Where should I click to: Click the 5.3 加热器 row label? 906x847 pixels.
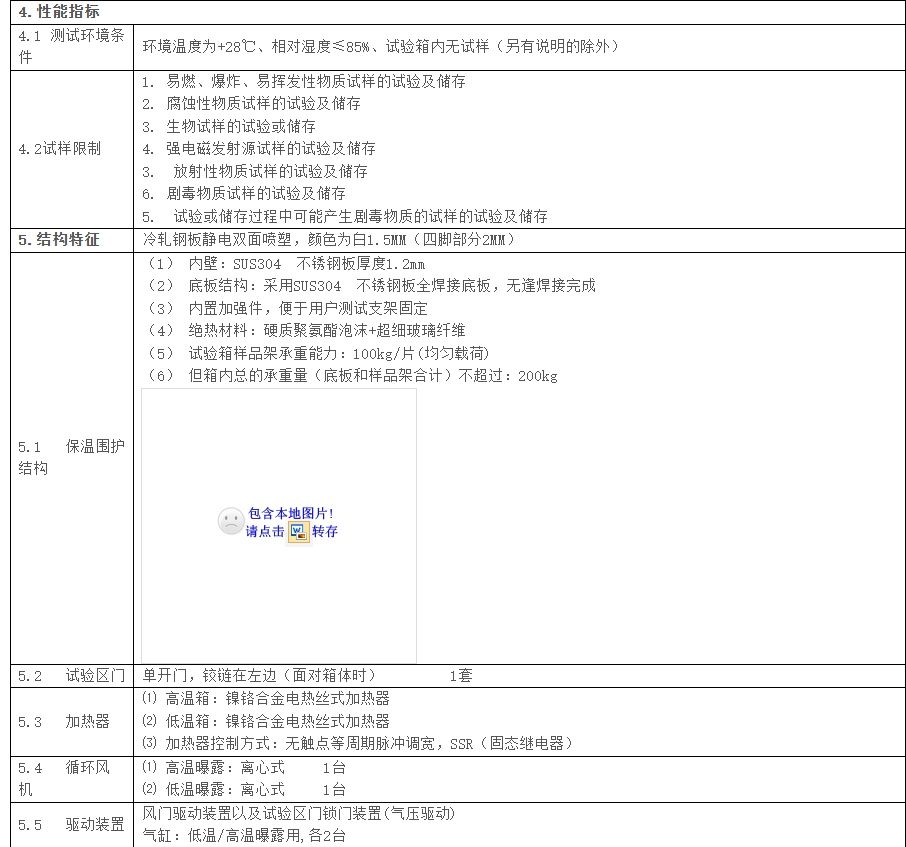click(64, 721)
